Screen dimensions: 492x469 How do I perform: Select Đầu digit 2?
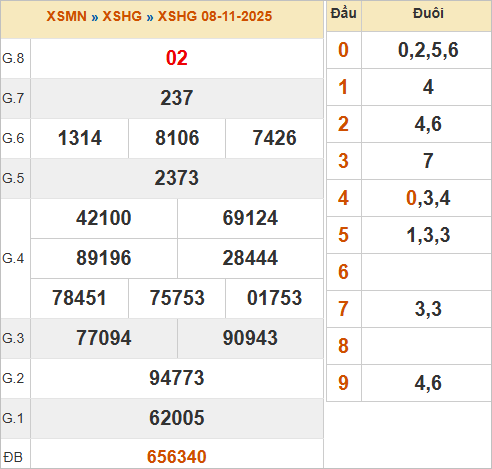pos(343,124)
